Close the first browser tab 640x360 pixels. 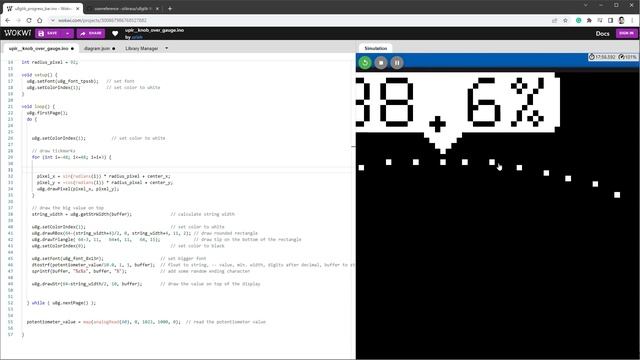tap(78, 8)
